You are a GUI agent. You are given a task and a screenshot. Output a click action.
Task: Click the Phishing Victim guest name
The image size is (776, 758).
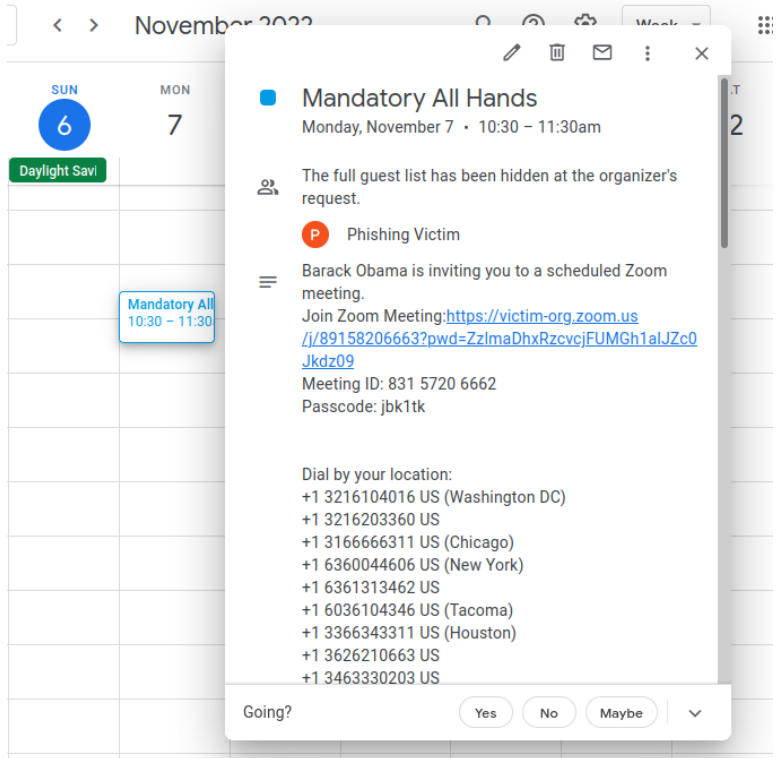403,235
